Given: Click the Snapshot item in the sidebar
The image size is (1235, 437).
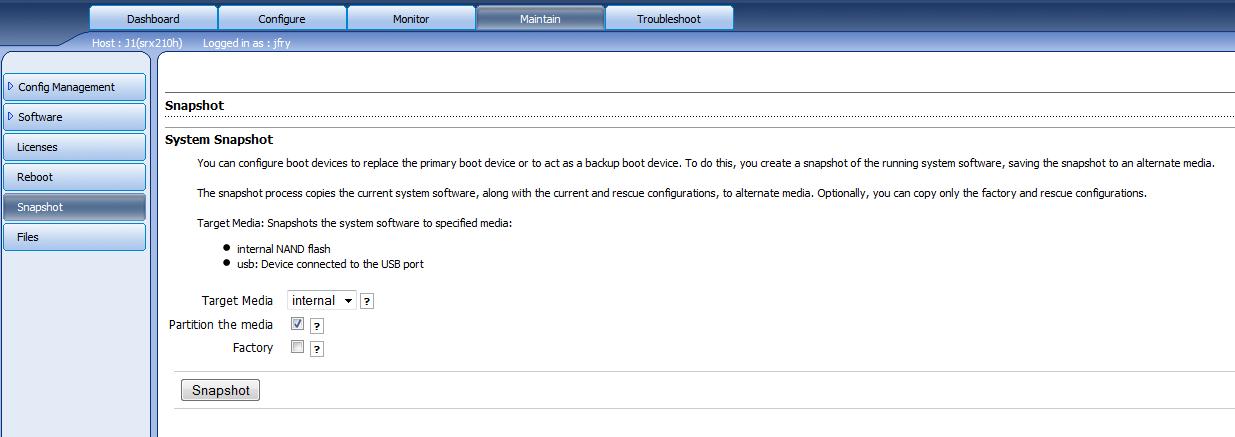Looking at the screenshot, I should click(x=40, y=207).
